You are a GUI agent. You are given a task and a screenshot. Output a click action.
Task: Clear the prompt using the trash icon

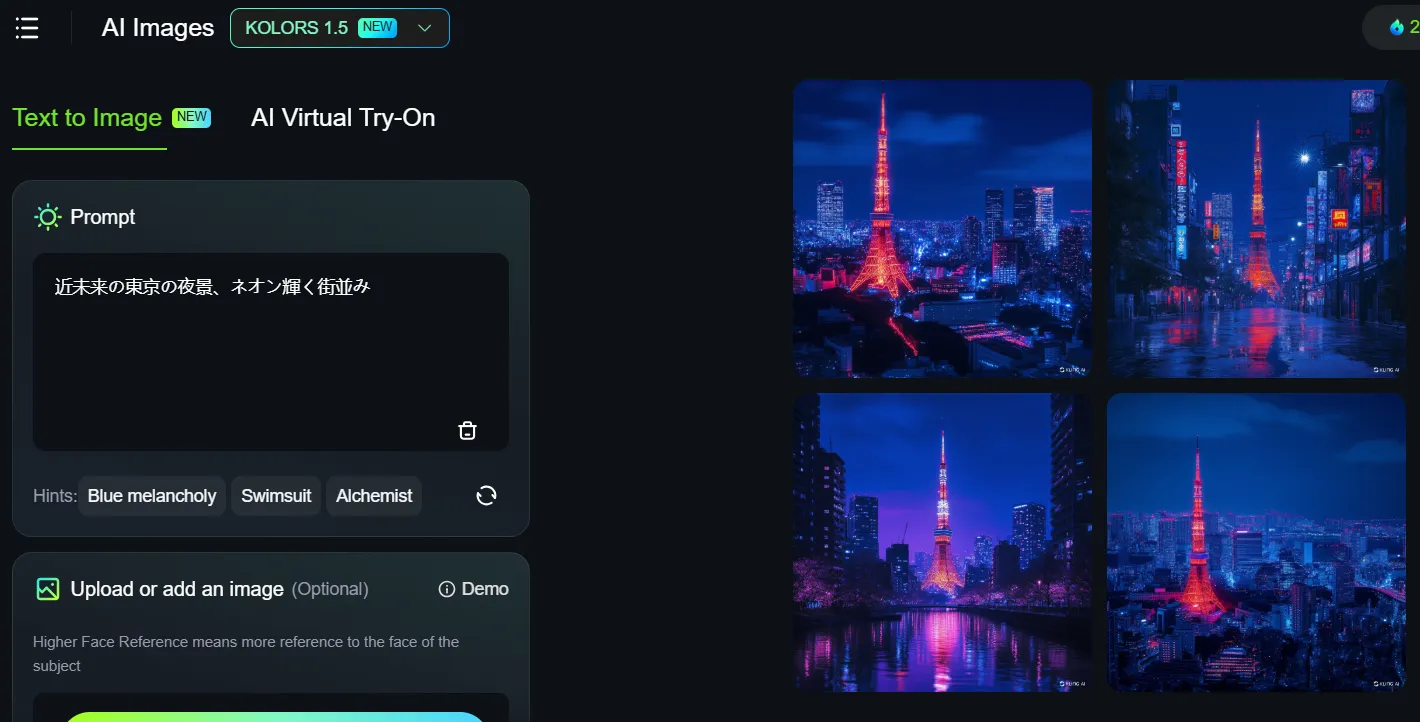click(x=467, y=429)
